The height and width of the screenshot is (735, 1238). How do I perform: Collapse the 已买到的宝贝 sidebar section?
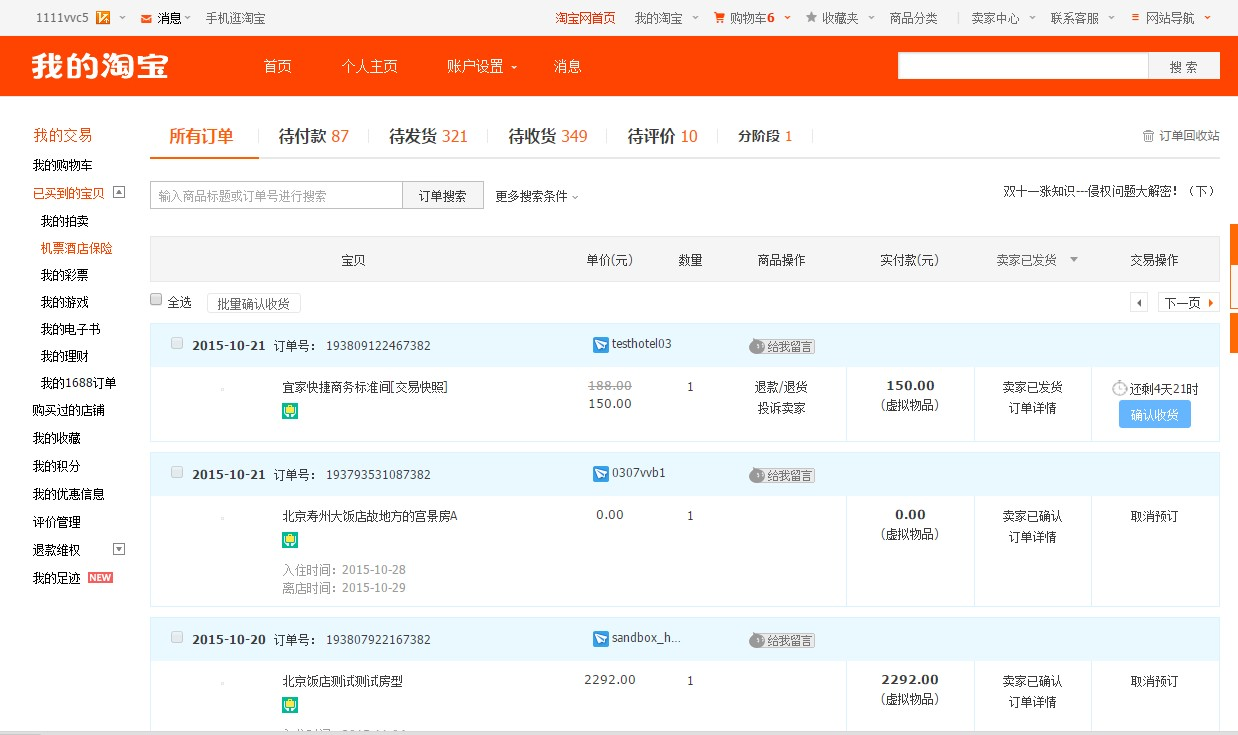click(x=119, y=192)
